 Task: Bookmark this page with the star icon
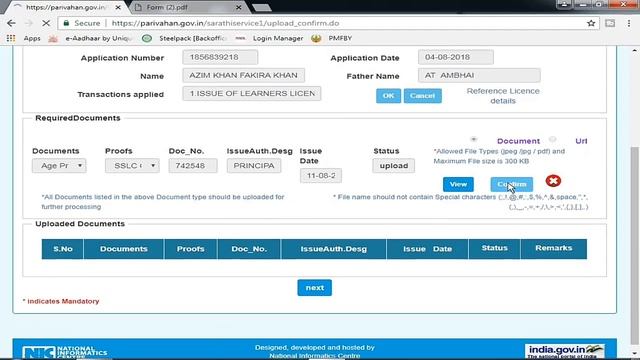pos(591,23)
